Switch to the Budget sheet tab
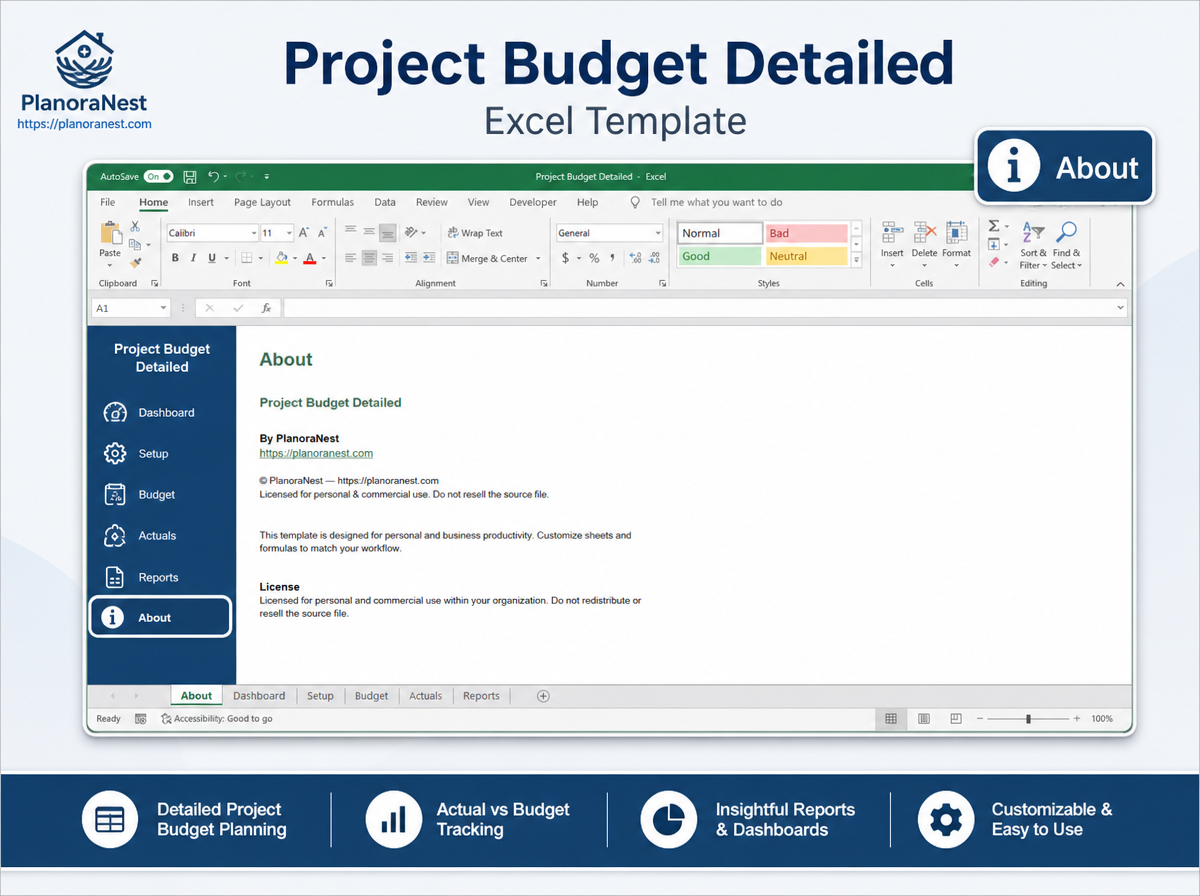The image size is (1200, 896). coord(372,696)
